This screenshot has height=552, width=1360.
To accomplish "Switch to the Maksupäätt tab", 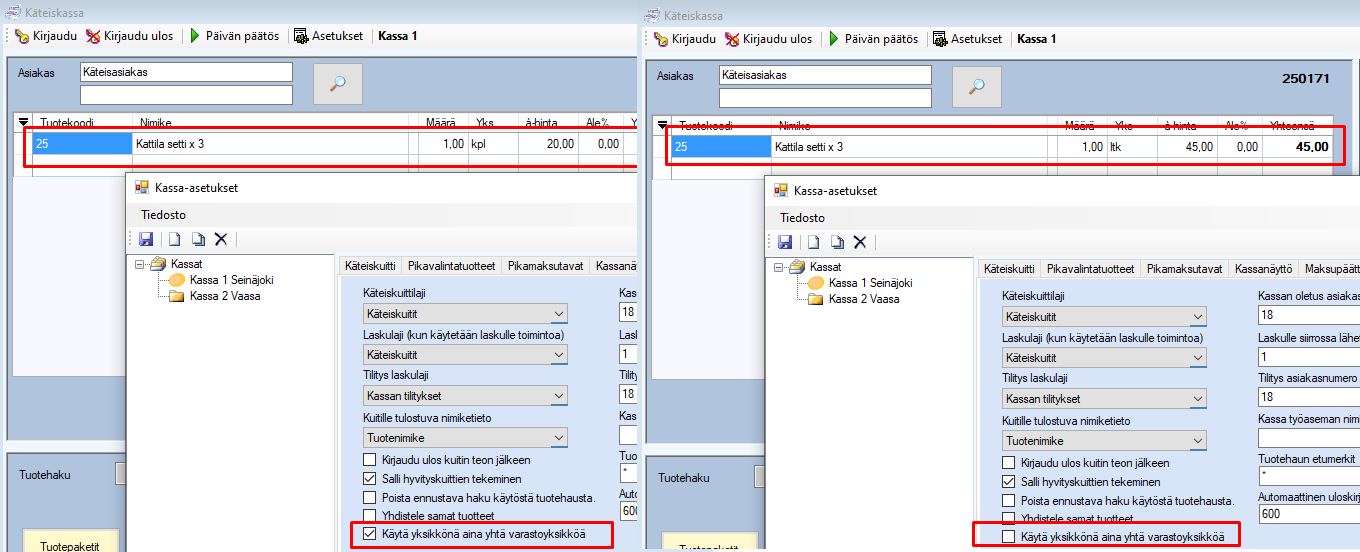I will 1331,269.
